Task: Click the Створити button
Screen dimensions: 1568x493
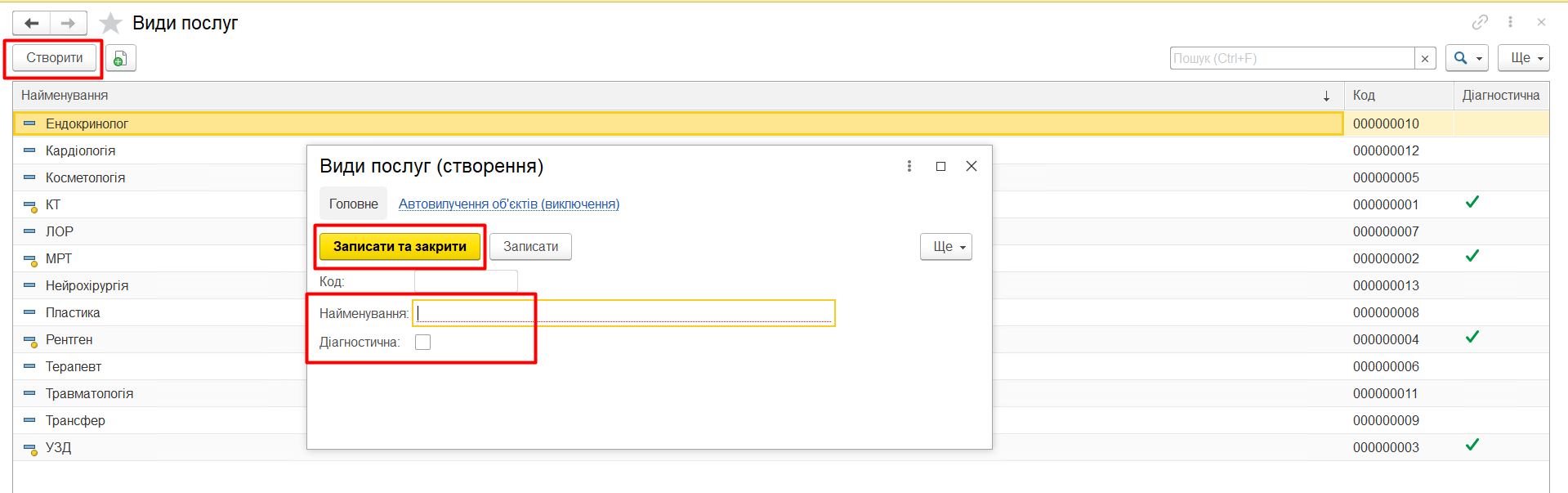Action: click(x=54, y=58)
